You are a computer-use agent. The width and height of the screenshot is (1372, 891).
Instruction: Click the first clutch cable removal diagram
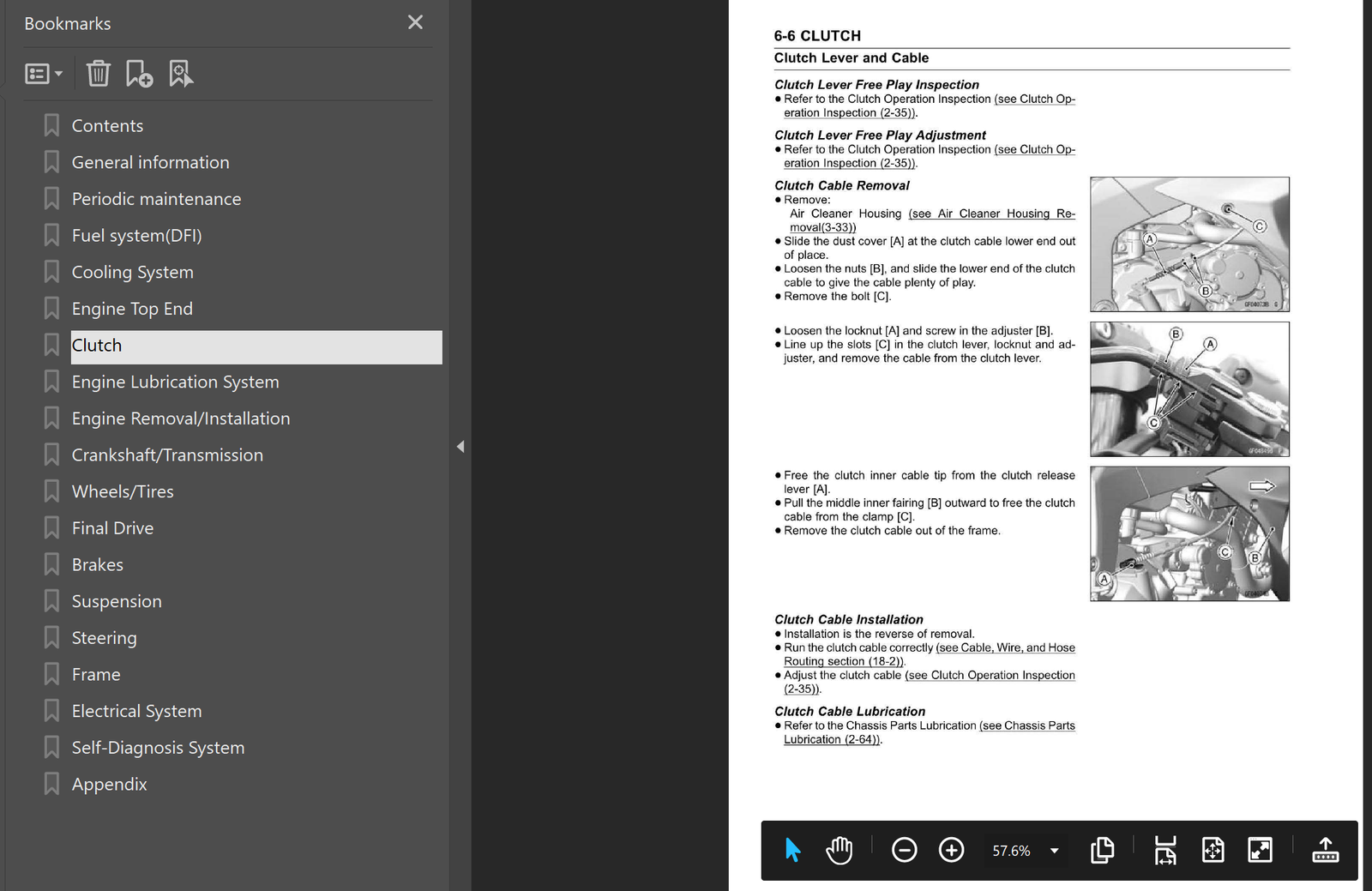[1189, 244]
